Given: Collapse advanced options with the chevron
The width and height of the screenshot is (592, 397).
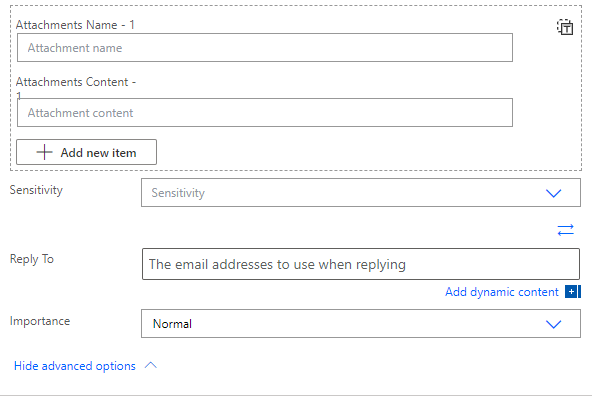Looking at the screenshot, I should (151, 365).
